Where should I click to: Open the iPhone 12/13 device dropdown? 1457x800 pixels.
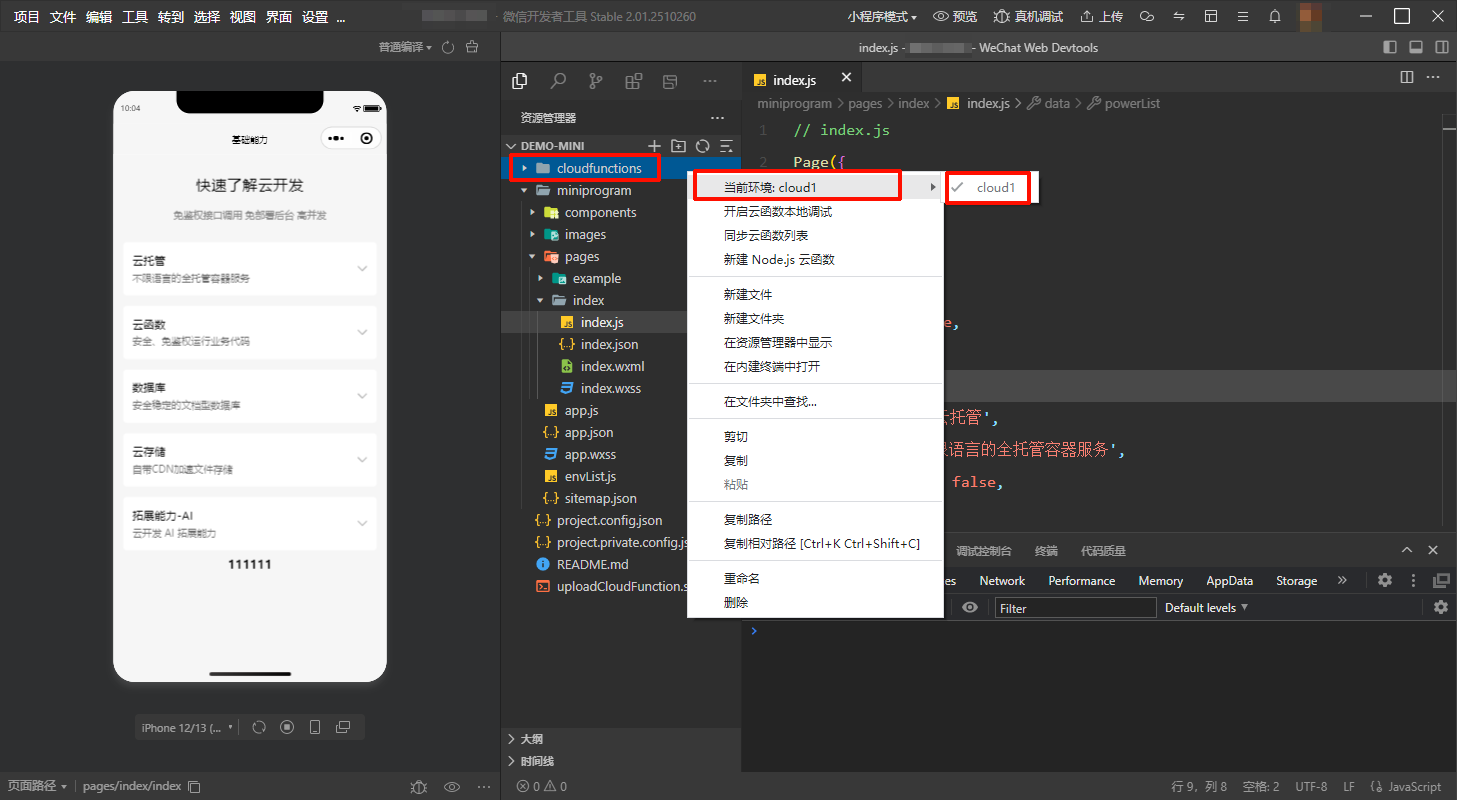coord(187,727)
